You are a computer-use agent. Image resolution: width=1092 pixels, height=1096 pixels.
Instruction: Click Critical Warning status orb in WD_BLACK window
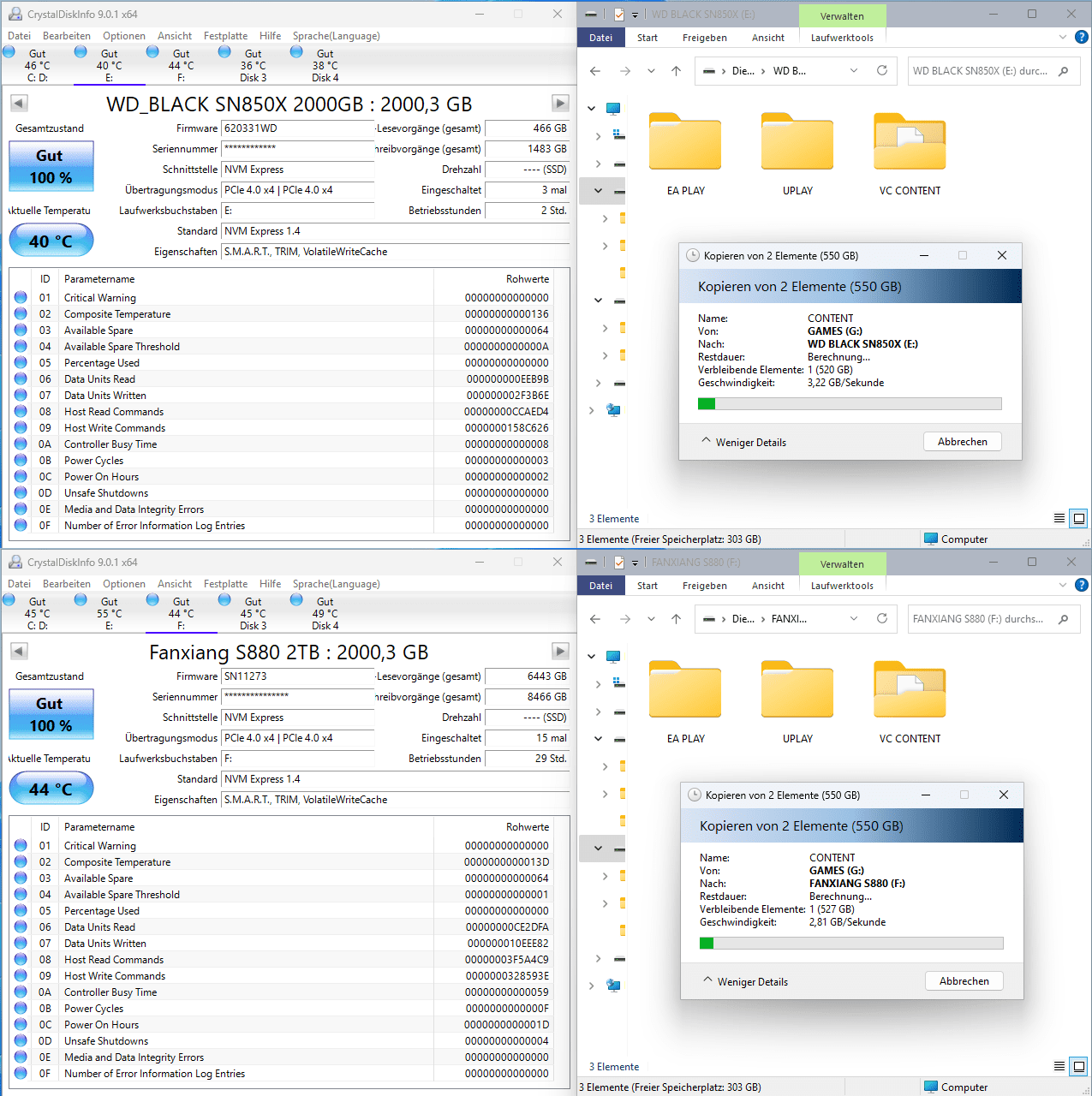[21, 297]
